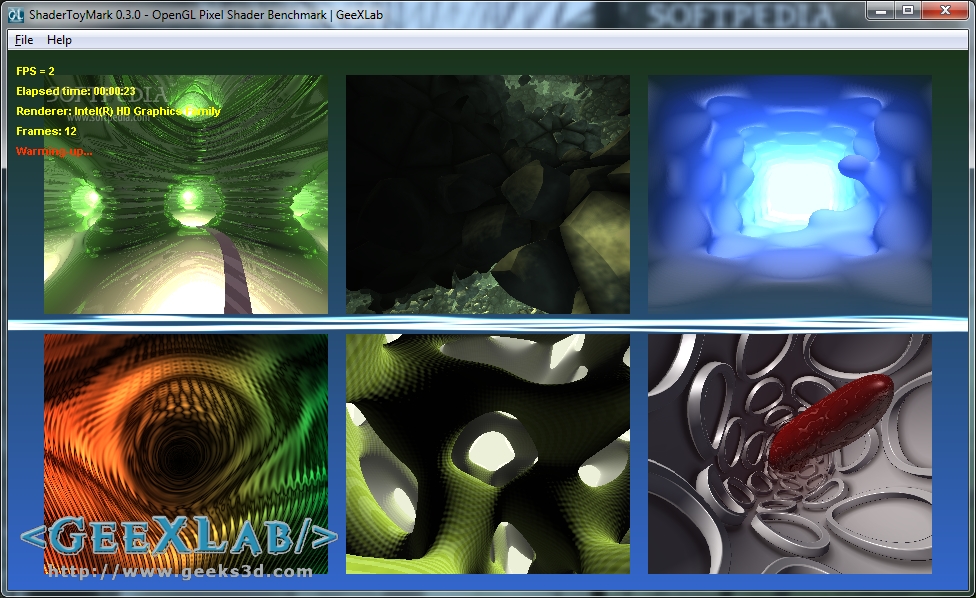Minimize the ShaderToyMark window
The width and height of the screenshot is (976, 598).
[880, 11]
